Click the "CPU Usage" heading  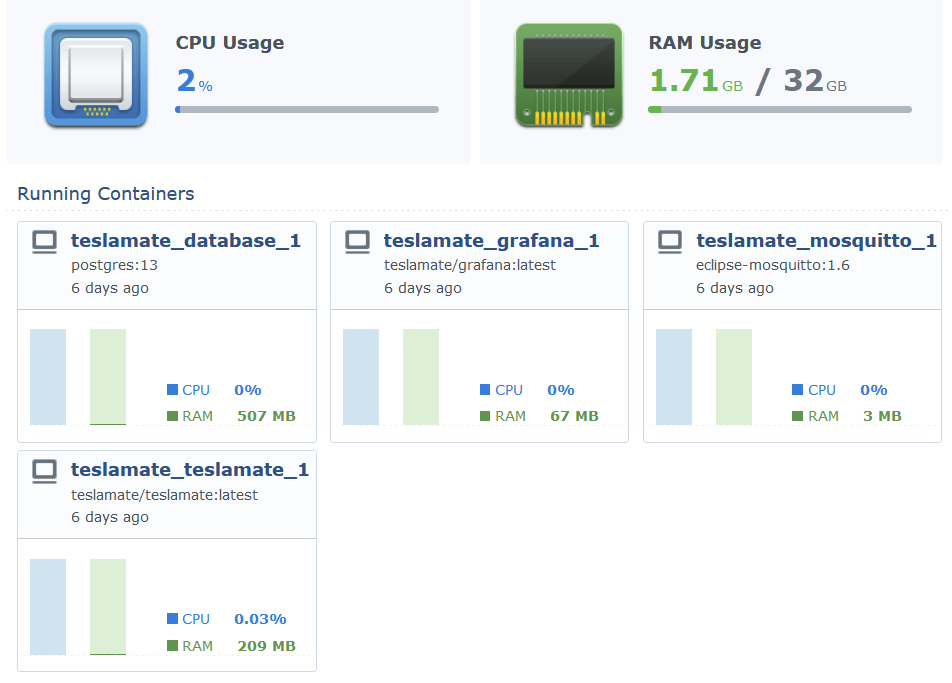(x=230, y=43)
